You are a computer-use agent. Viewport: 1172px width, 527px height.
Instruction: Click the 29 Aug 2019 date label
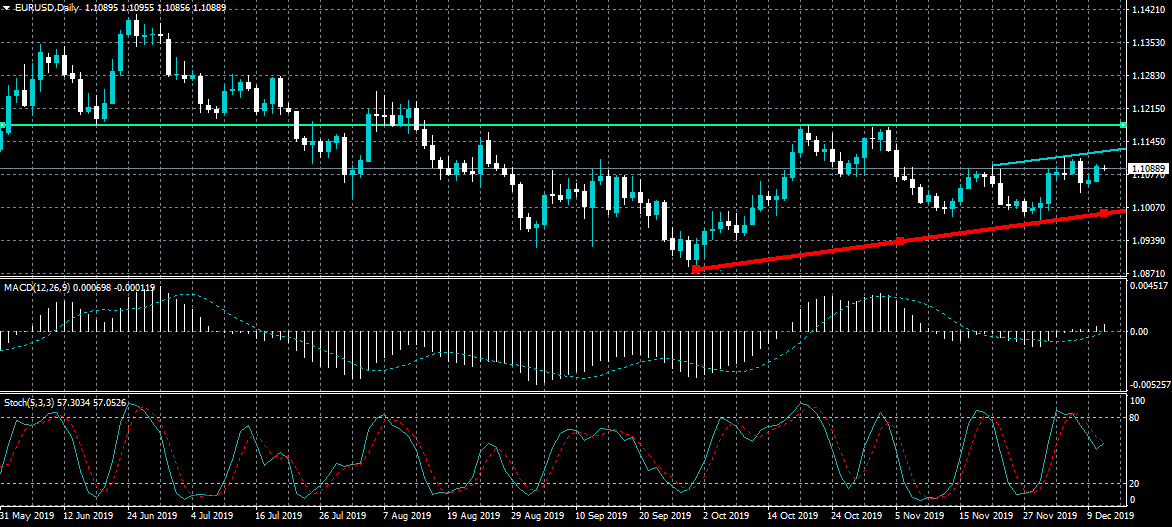(537, 516)
